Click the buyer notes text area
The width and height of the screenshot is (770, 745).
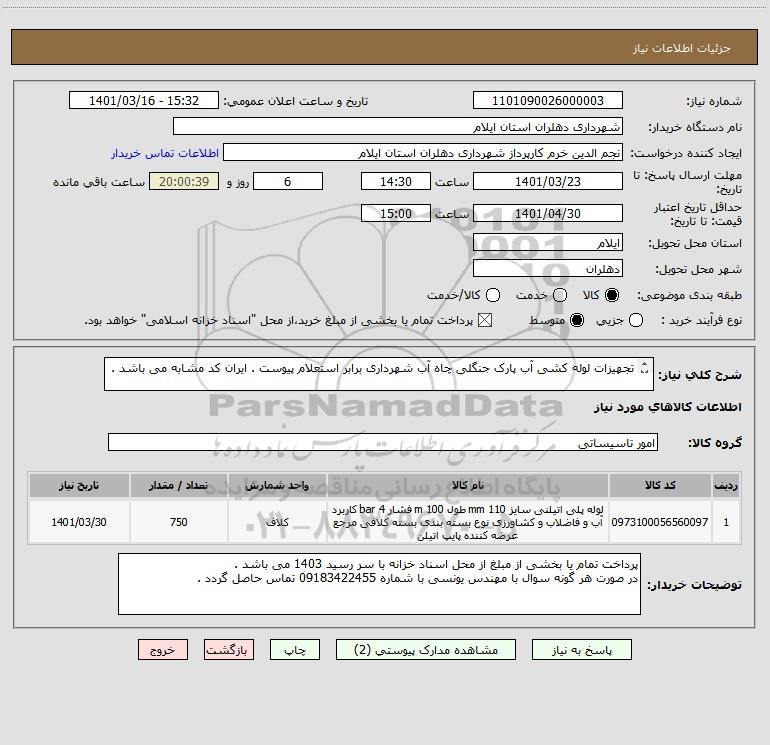(x=379, y=584)
